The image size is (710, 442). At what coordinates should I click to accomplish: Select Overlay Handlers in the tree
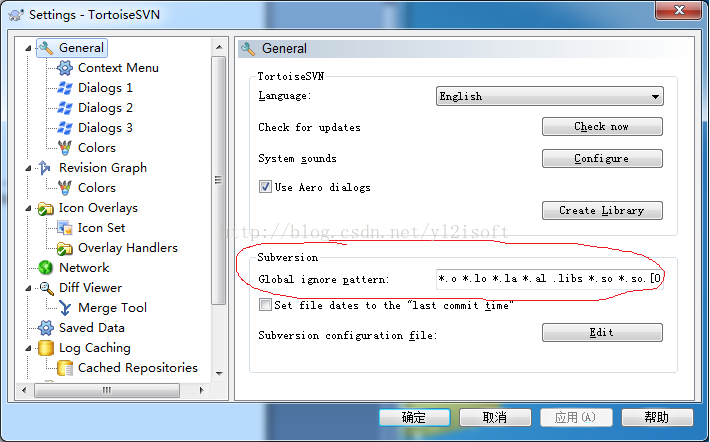click(x=128, y=248)
